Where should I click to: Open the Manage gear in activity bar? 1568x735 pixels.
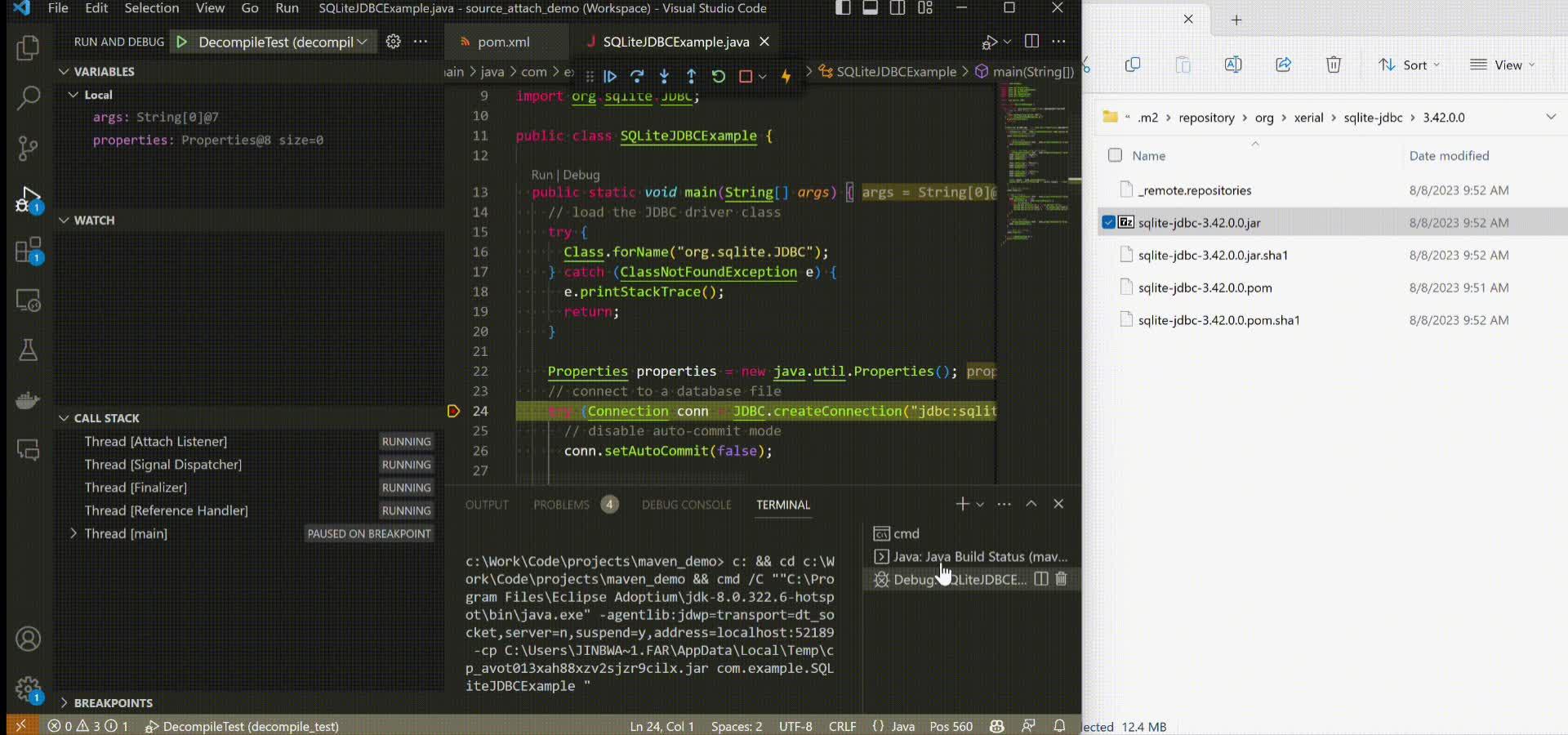pos(28,689)
